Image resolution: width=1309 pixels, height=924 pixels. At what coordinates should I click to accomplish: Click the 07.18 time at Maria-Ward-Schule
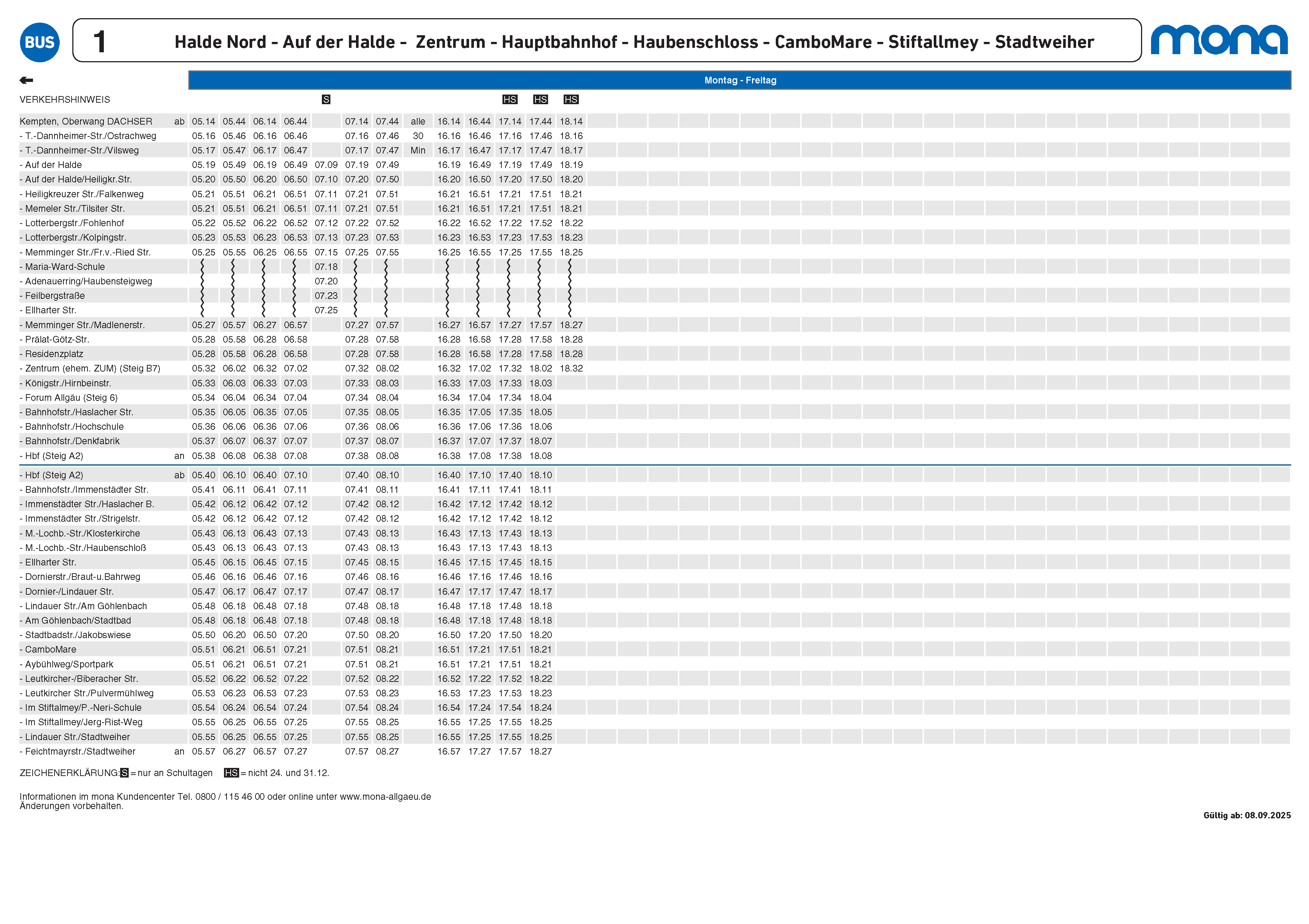coord(326,267)
